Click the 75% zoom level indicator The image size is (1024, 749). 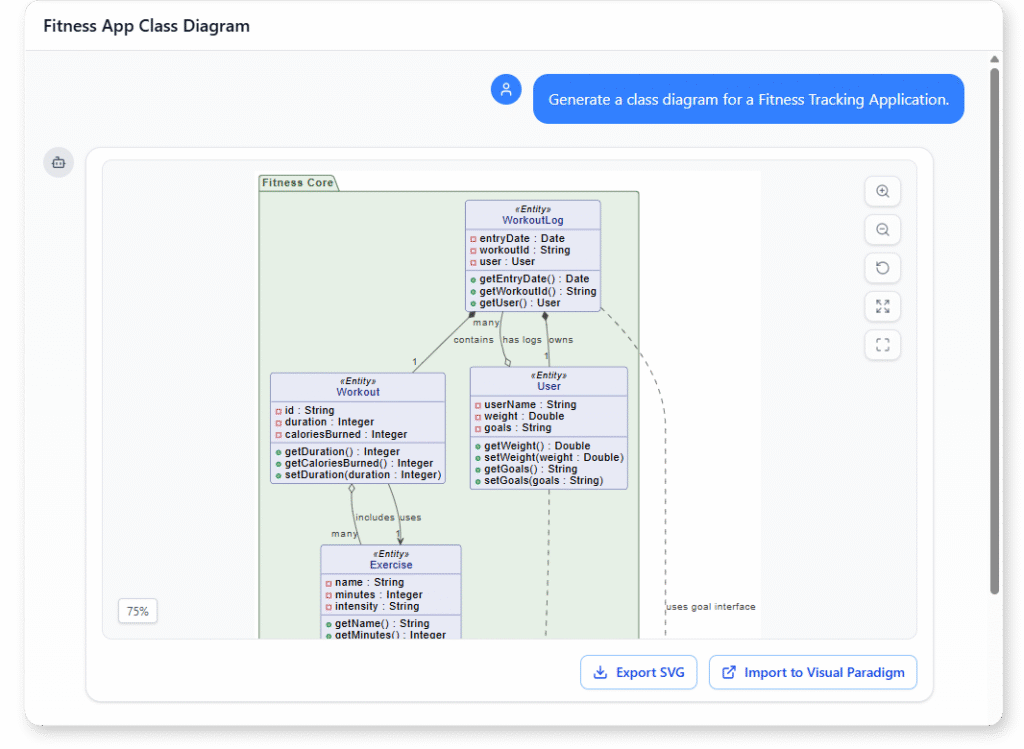click(137, 610)
